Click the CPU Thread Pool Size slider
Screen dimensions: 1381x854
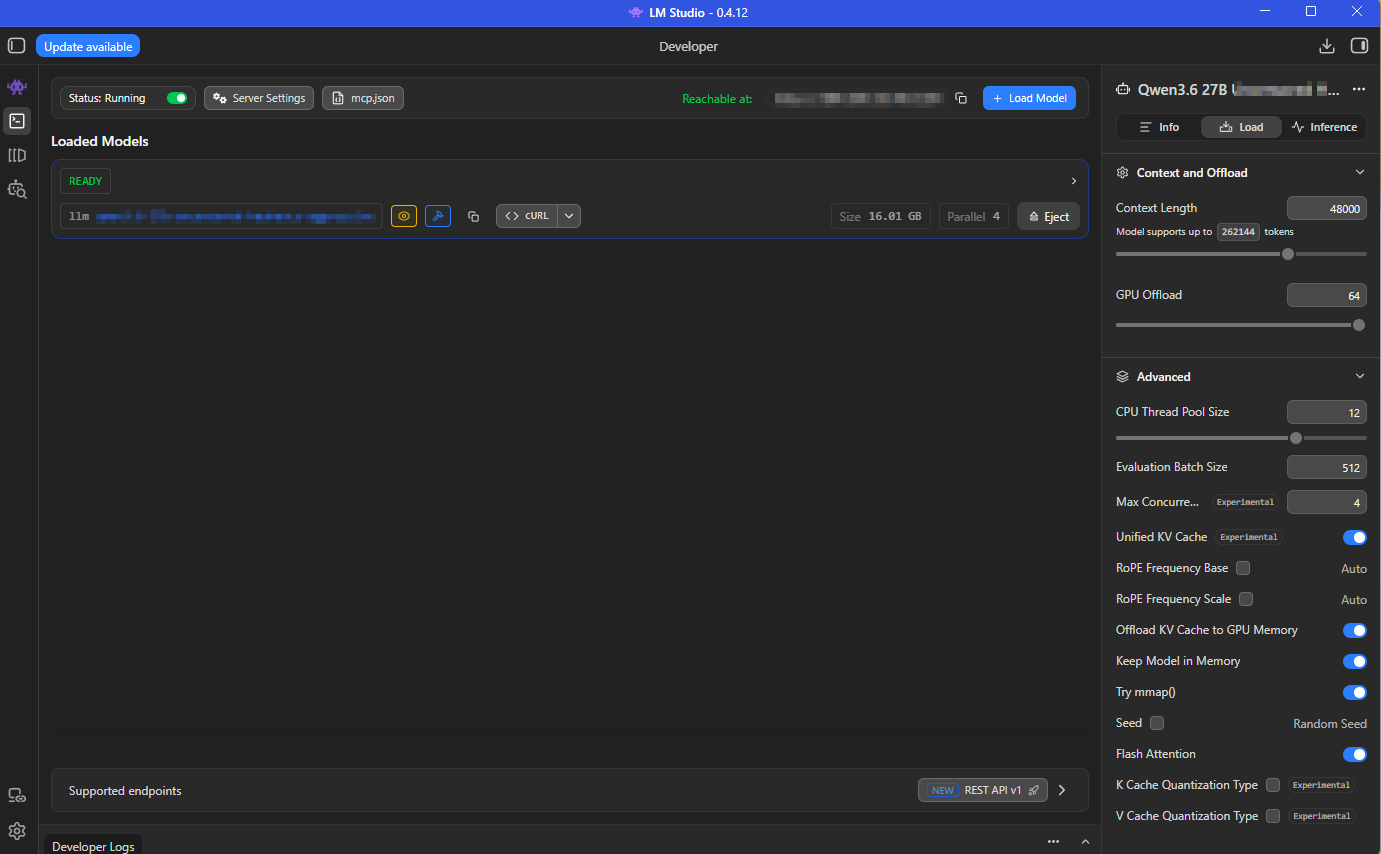pos(1241,438)
